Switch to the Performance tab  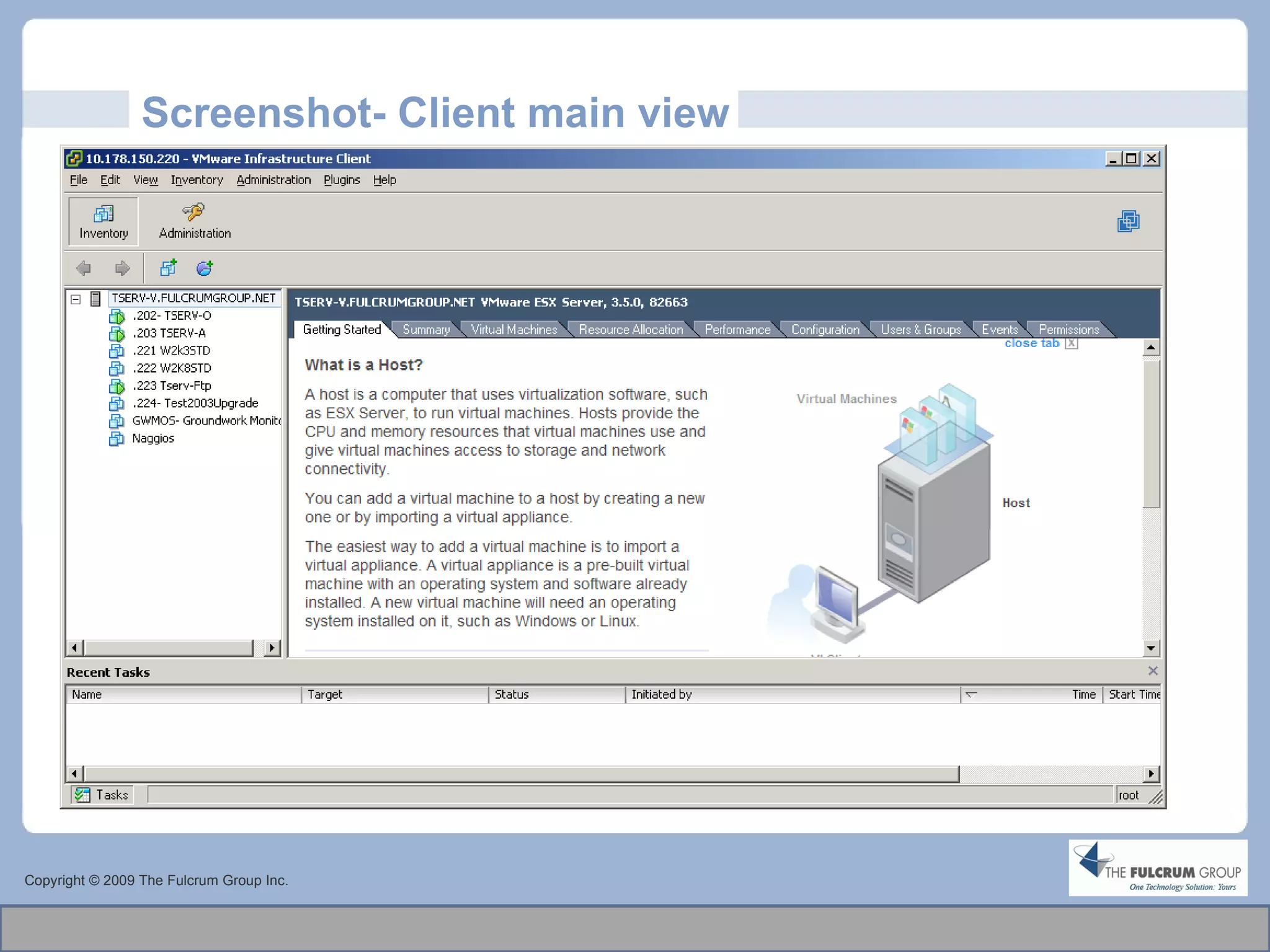click(x=737, y=330)
